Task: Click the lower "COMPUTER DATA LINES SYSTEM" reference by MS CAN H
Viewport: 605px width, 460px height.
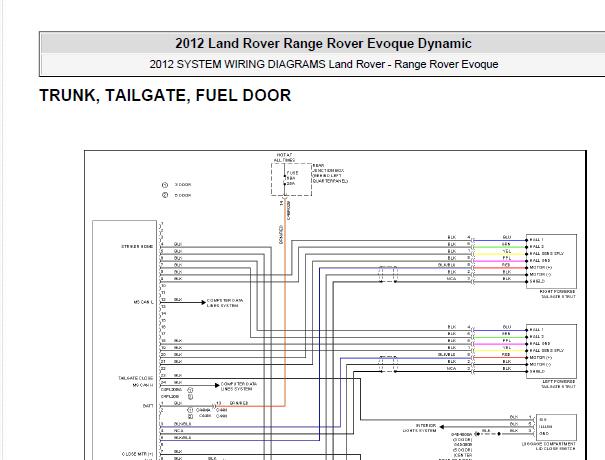Action: tap(238, 387)
